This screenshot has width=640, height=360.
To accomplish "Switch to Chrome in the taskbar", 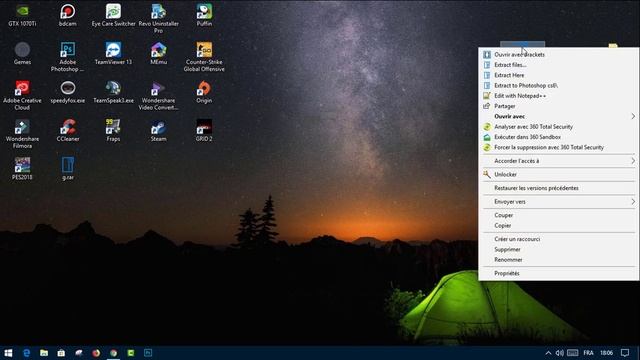I will pyautogui.click(x=113, y=353).
